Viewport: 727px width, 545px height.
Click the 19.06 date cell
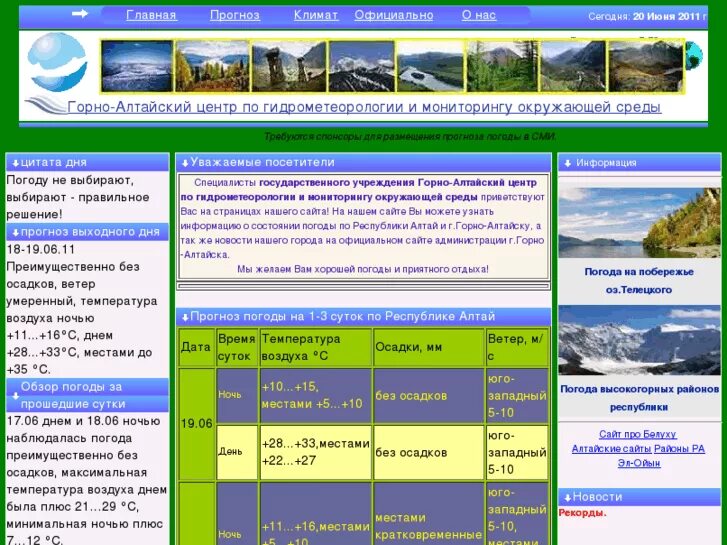click(x=197, y=424)
